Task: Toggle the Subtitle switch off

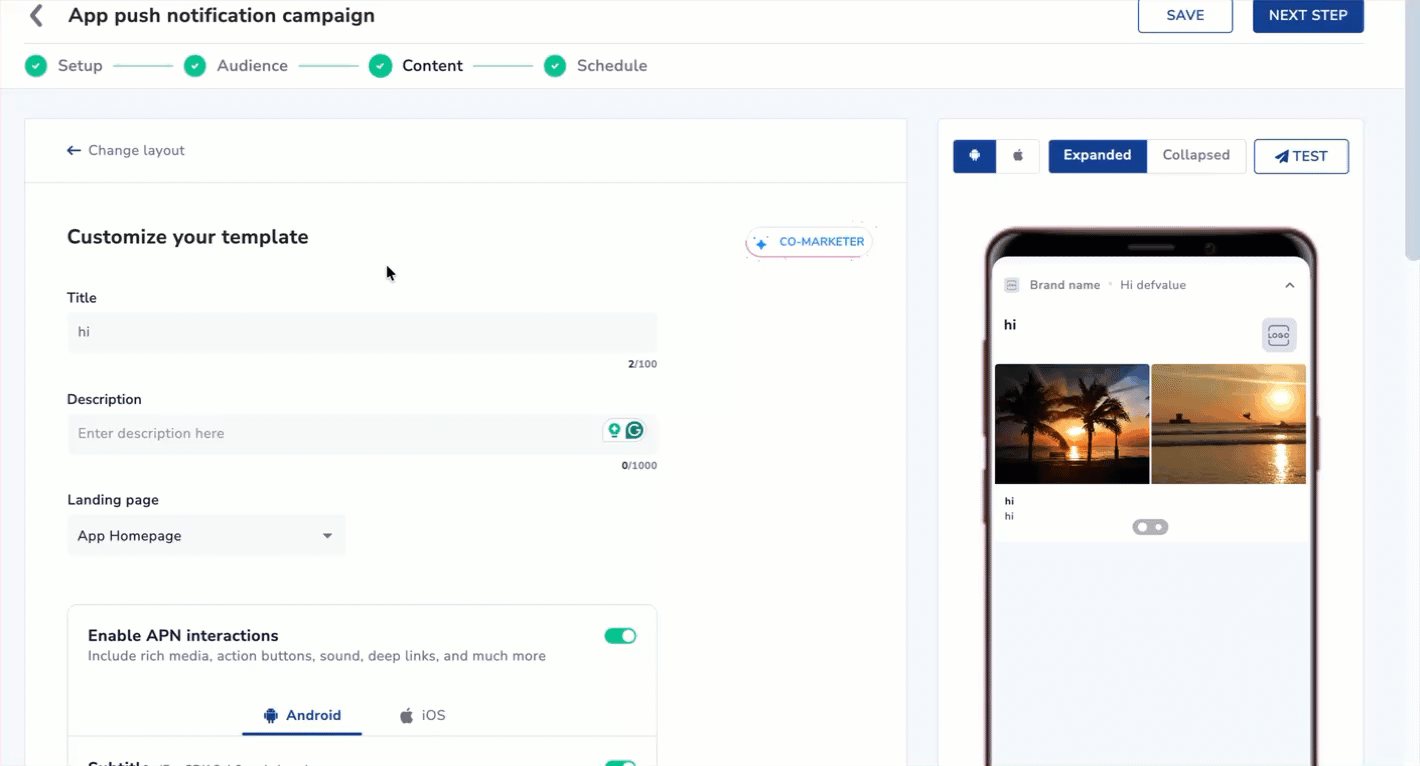Action: pyautogui.click(x=620, y=762)
